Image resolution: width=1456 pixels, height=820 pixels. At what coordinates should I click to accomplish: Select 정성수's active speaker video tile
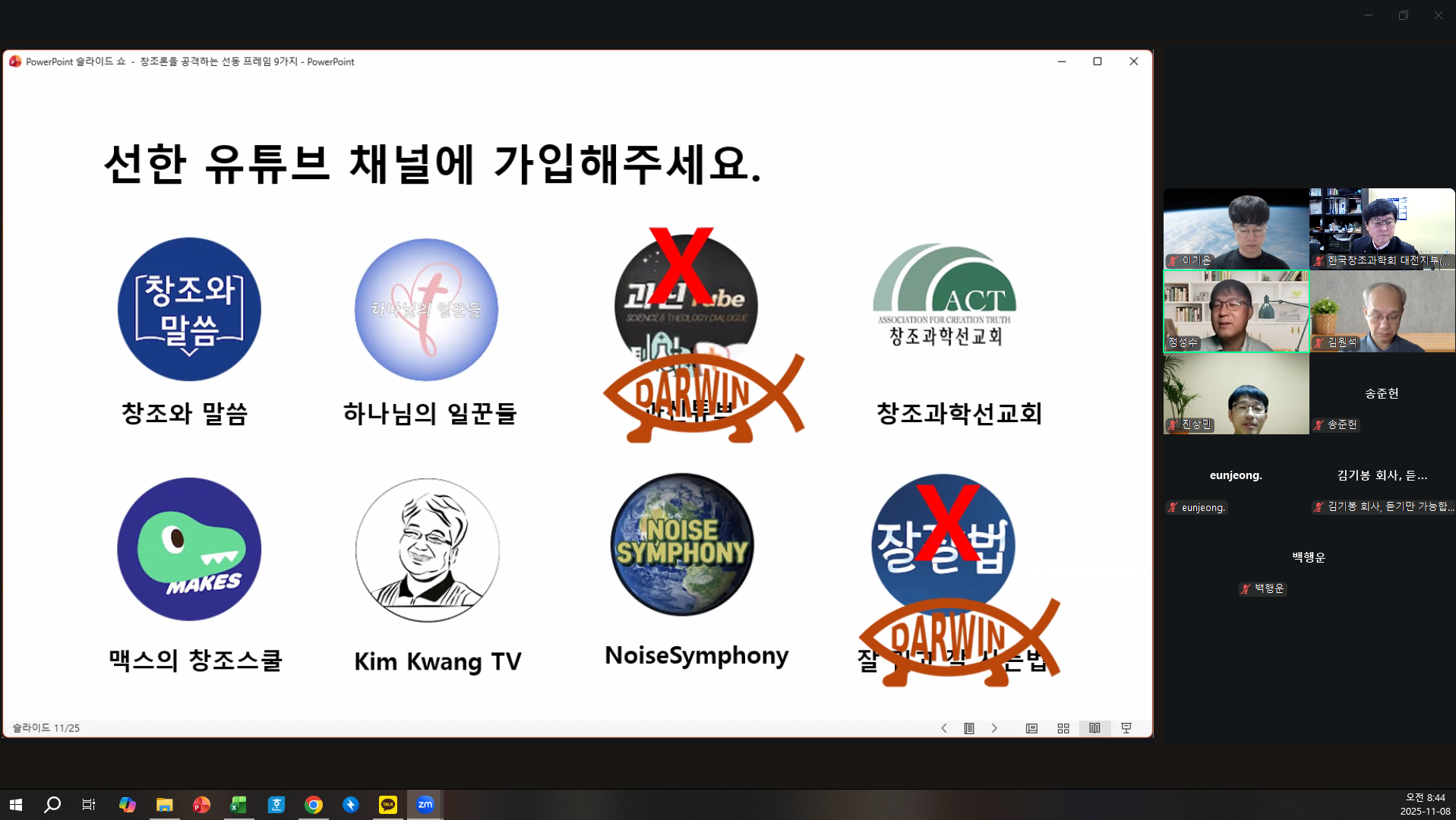pyautogui.click(x=1236, y=311)
